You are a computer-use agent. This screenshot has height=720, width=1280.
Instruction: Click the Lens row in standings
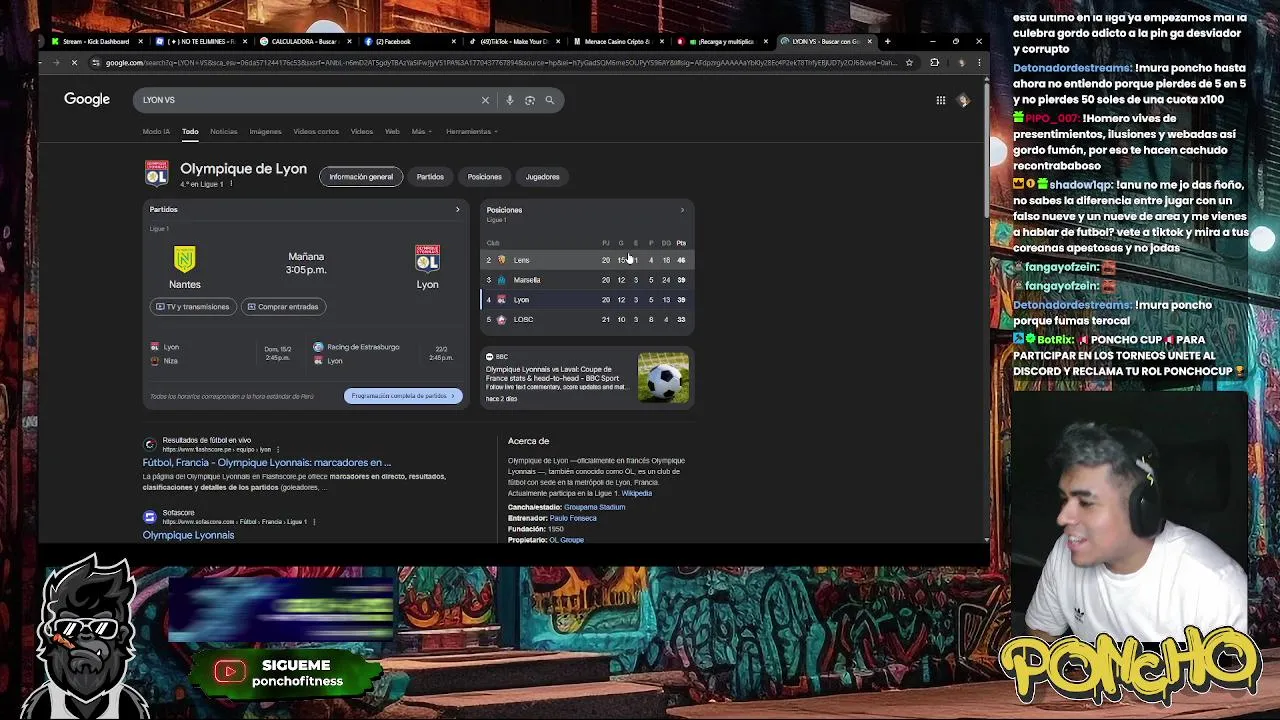586,260
